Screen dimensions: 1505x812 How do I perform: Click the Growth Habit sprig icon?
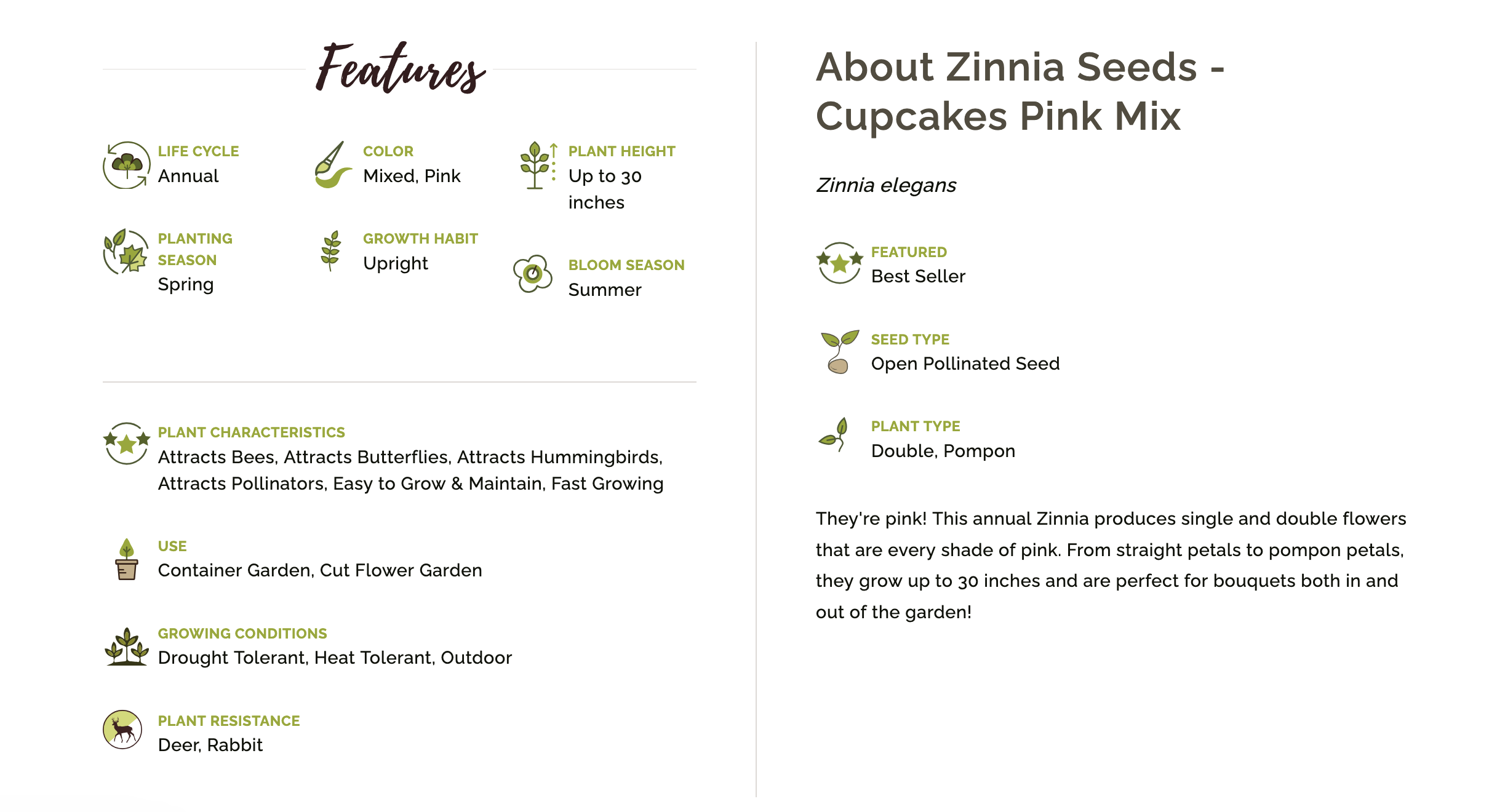[331, 251]
